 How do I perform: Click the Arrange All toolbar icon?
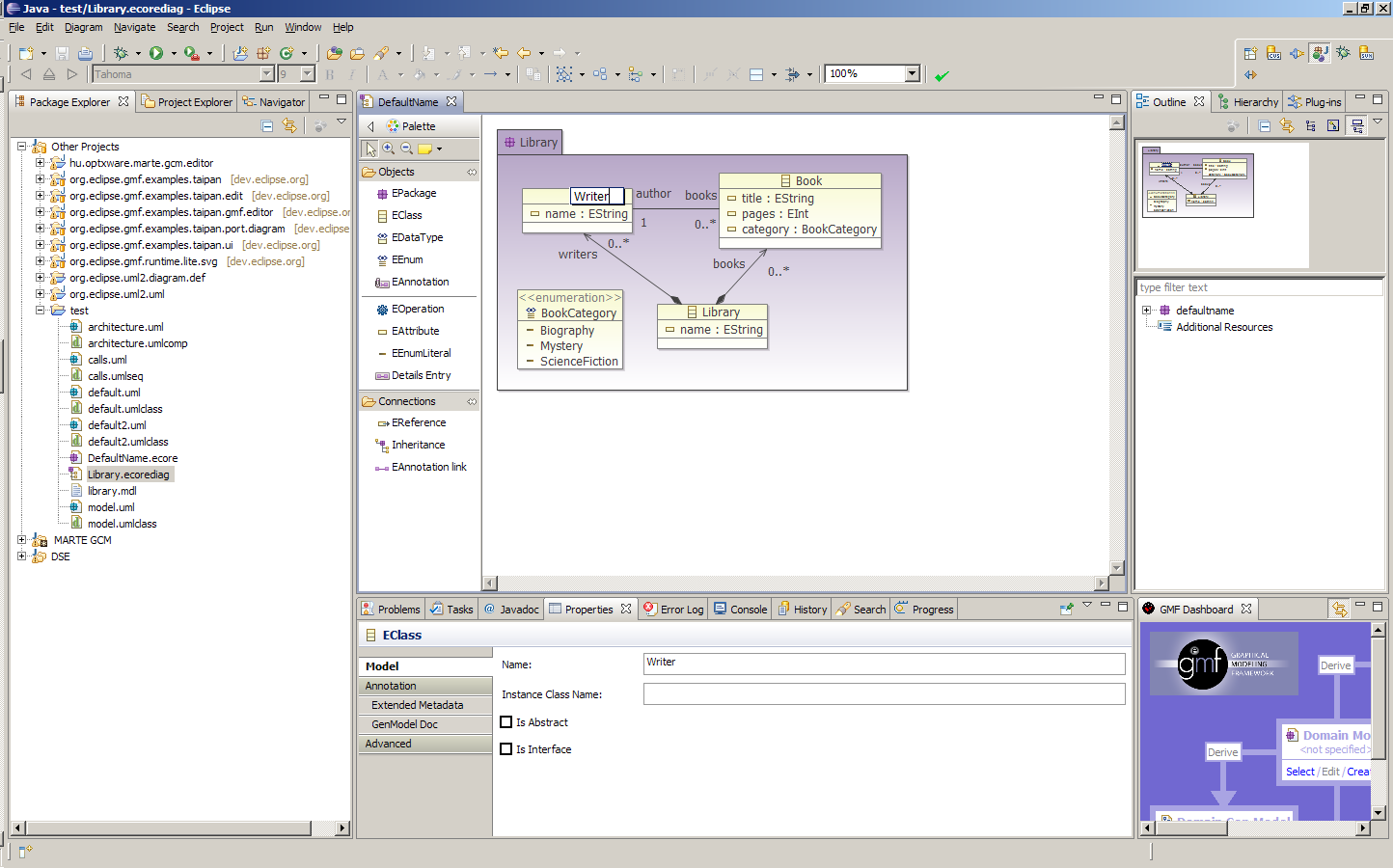(564, 74)
